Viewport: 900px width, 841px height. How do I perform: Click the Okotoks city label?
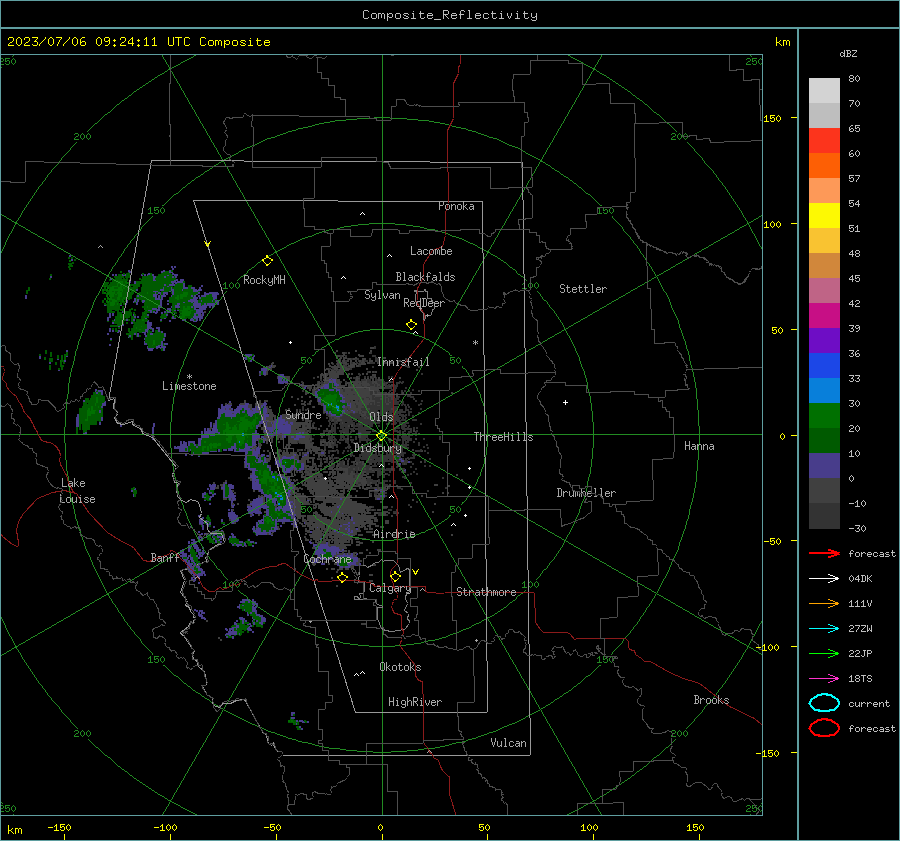click(400, 667)
